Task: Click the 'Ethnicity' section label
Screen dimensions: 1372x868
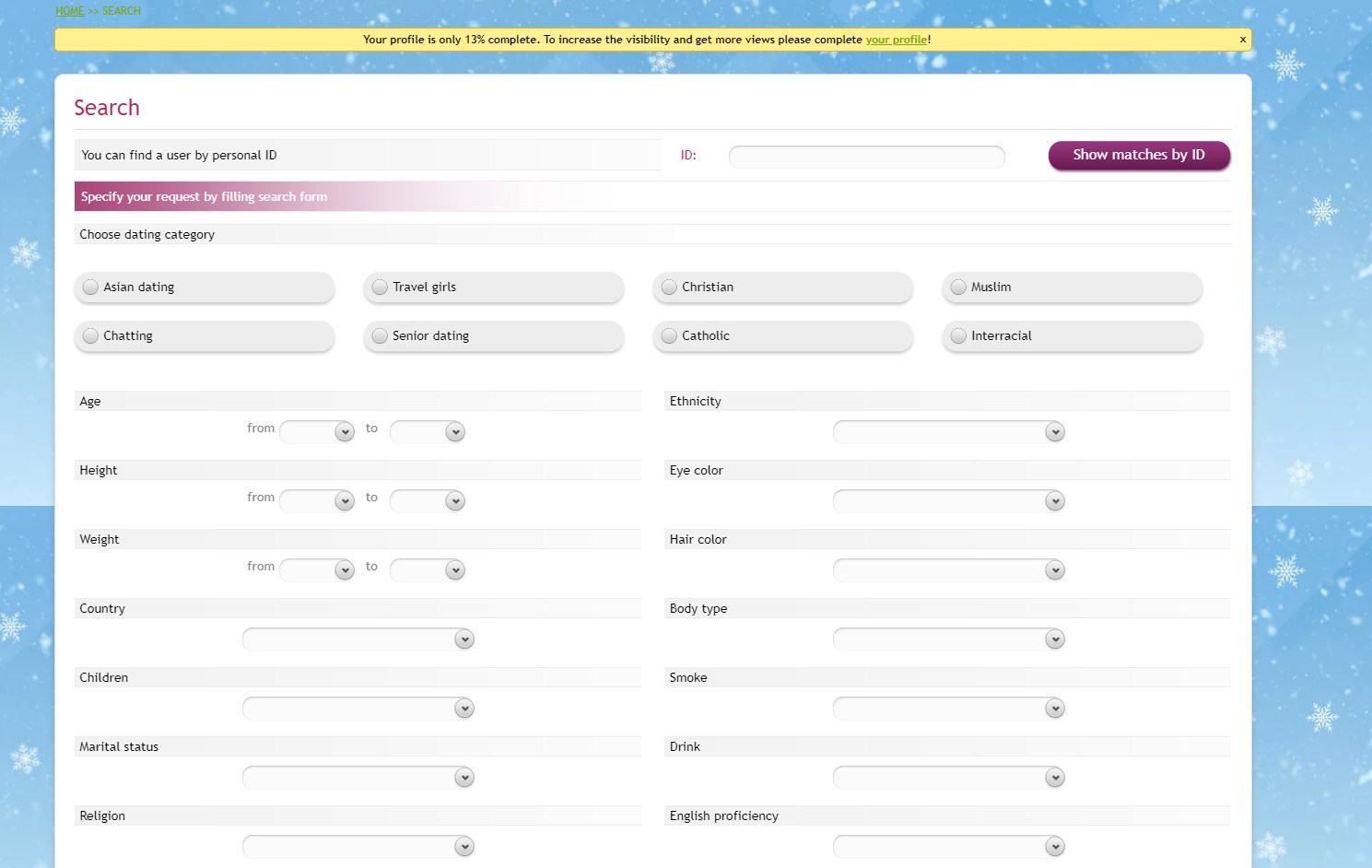Action: pos(696,401)
